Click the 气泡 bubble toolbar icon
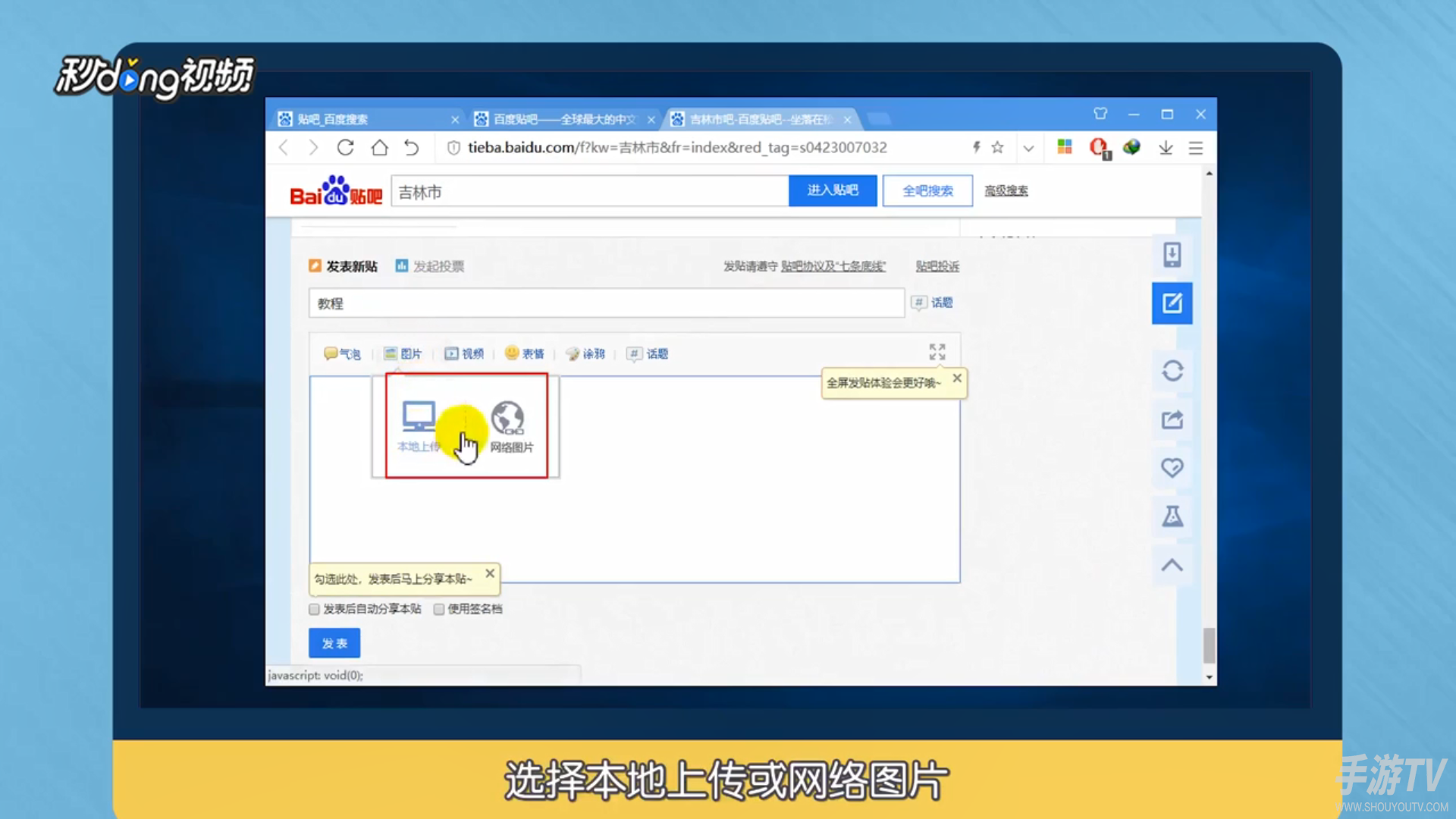 pyautogui.click(x=342, y=353)
